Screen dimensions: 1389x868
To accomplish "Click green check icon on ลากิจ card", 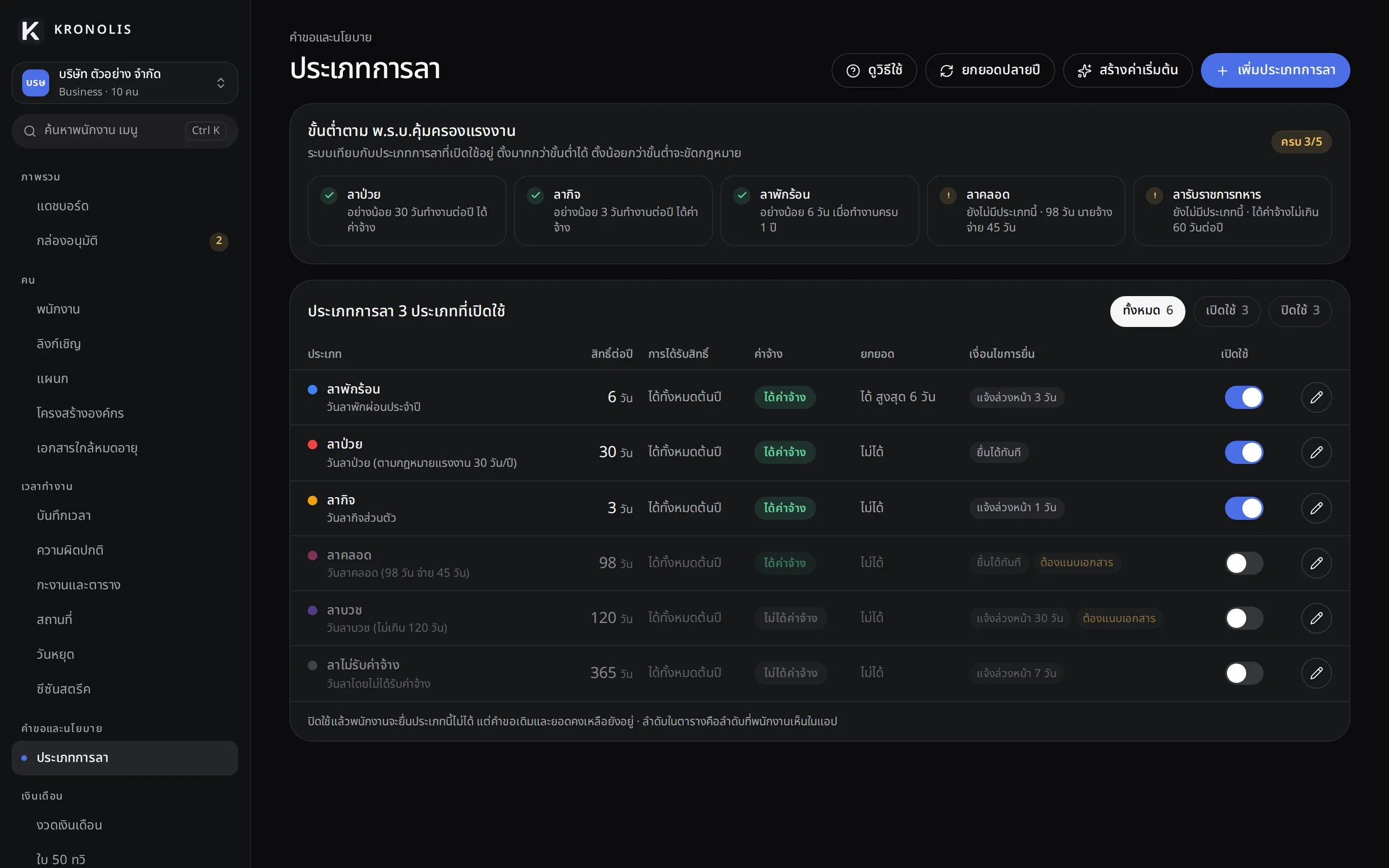I will 535,195.
